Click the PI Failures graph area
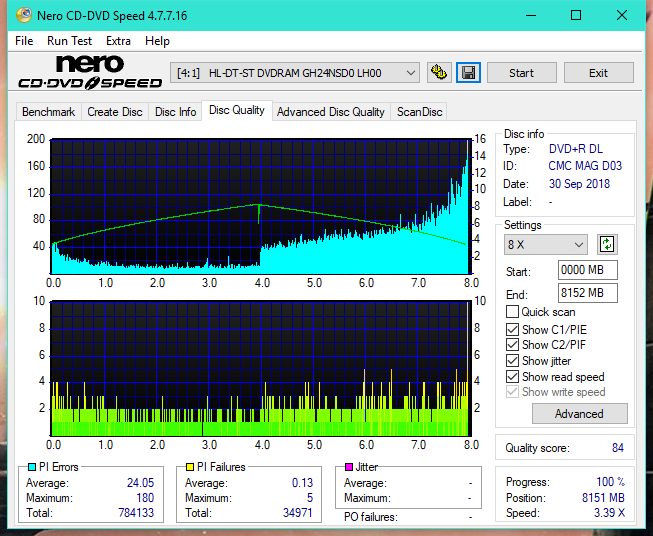Screen dimensions: 653x536 [261, 369]
